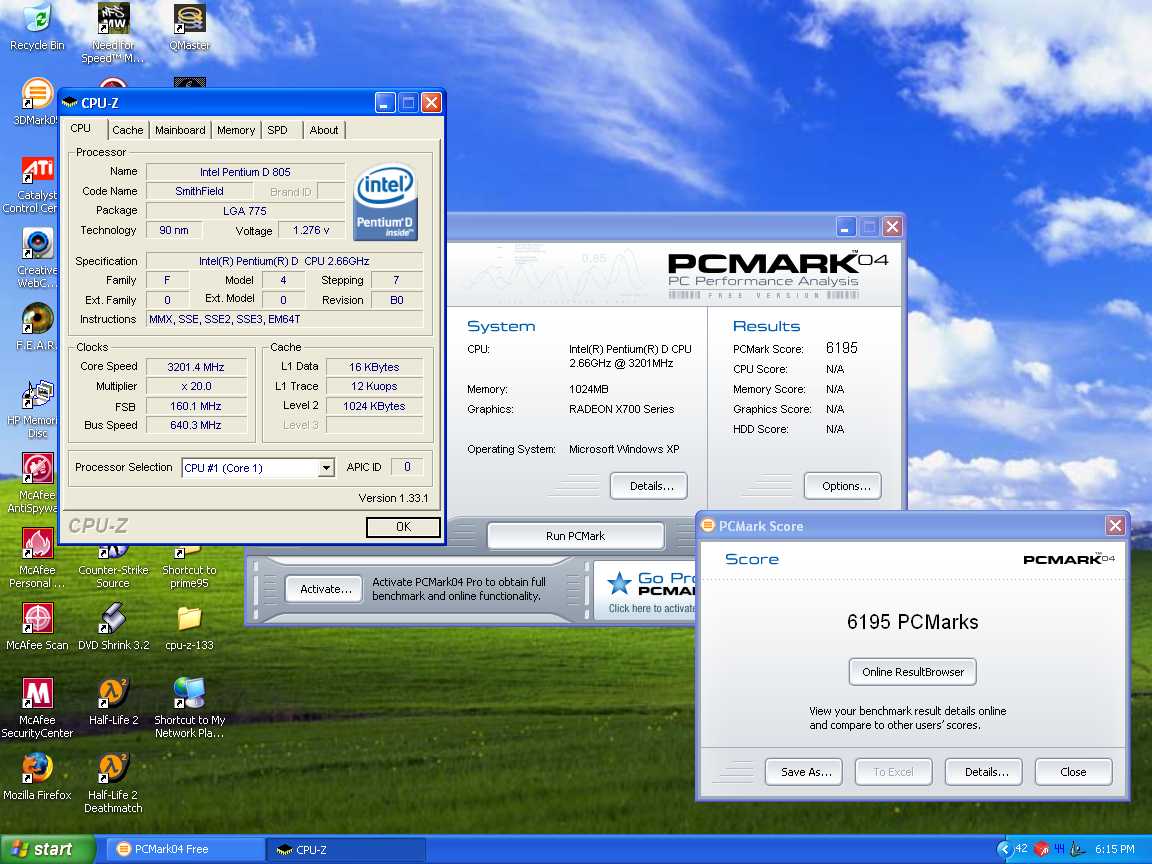Open ATI Catalyst Control Center icon
The width and height of the screenshot is (1152, 864).
37,170
